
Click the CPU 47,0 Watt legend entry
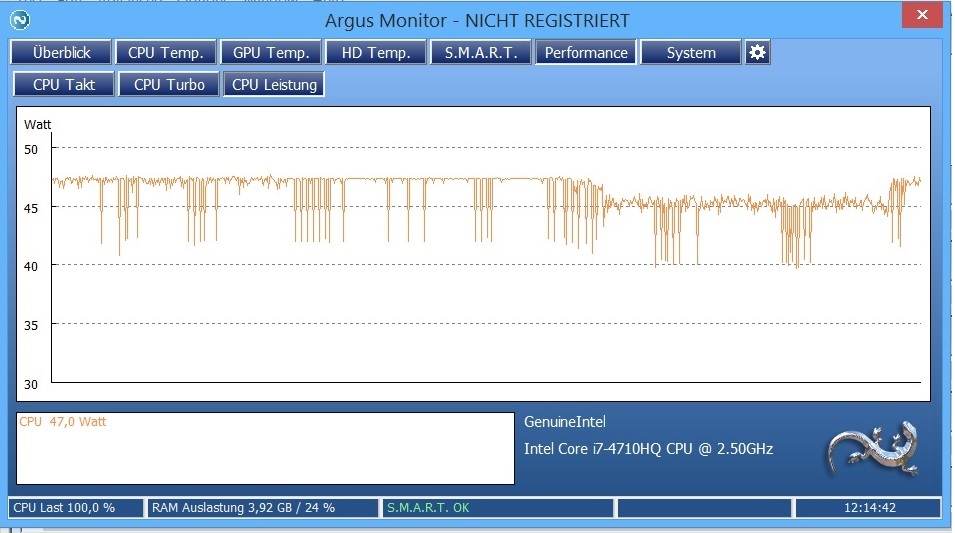point(62,422)
